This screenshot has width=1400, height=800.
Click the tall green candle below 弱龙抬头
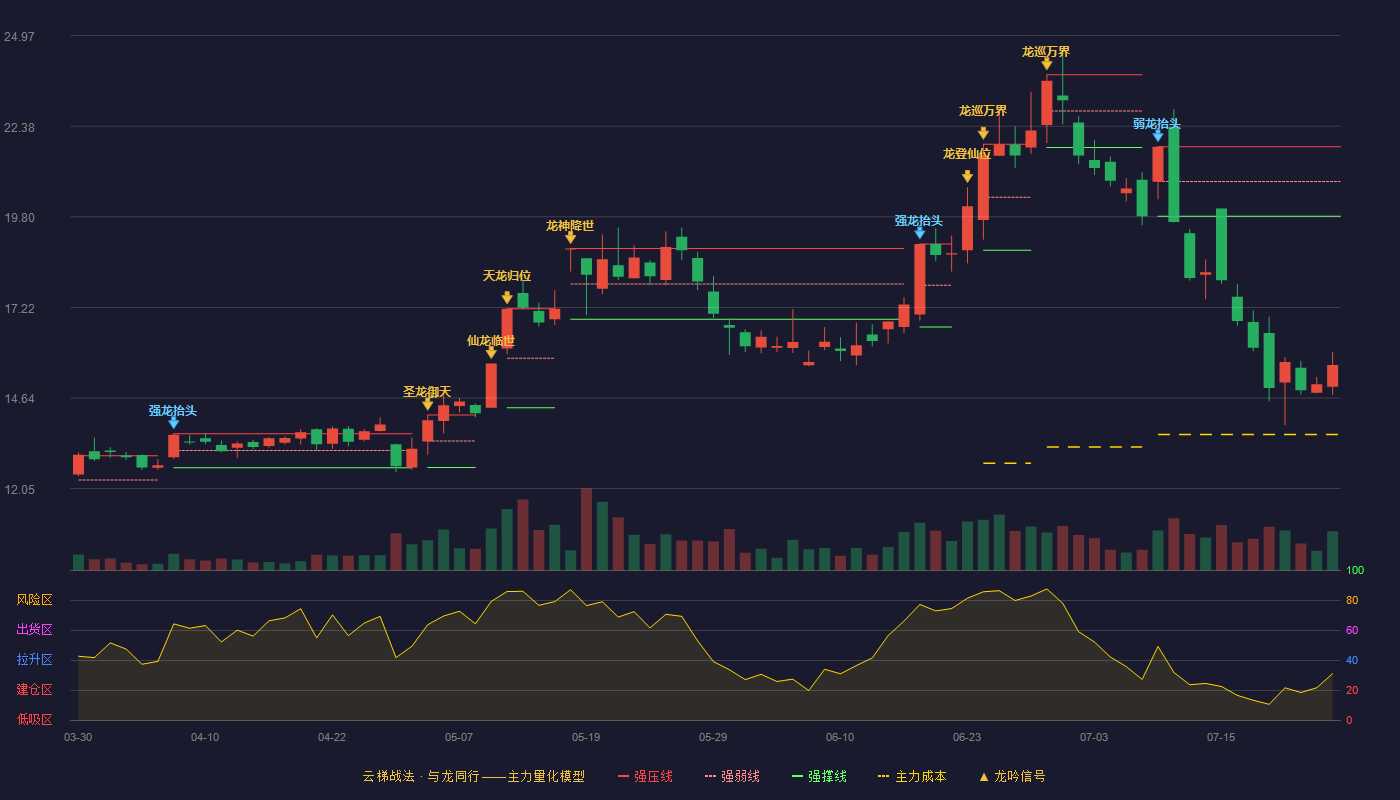[x=1174, y=174]
